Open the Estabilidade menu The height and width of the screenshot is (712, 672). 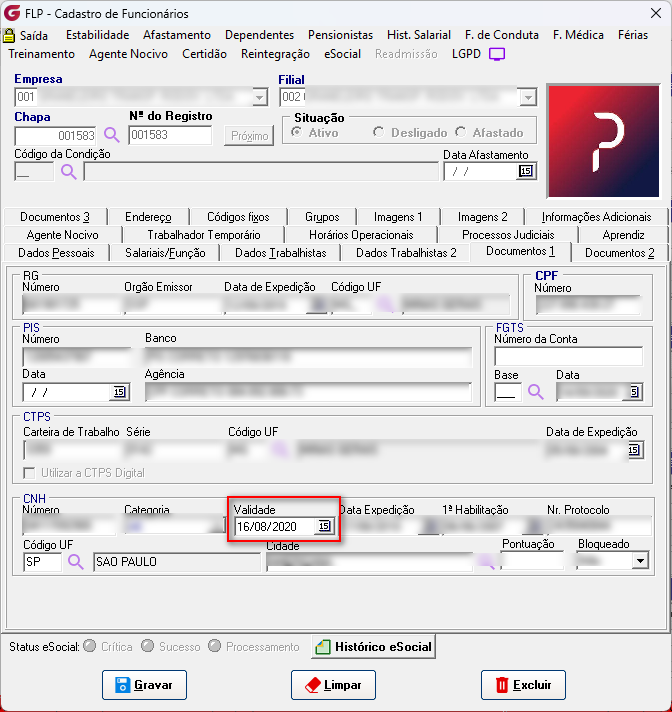(x=97, y=35)
